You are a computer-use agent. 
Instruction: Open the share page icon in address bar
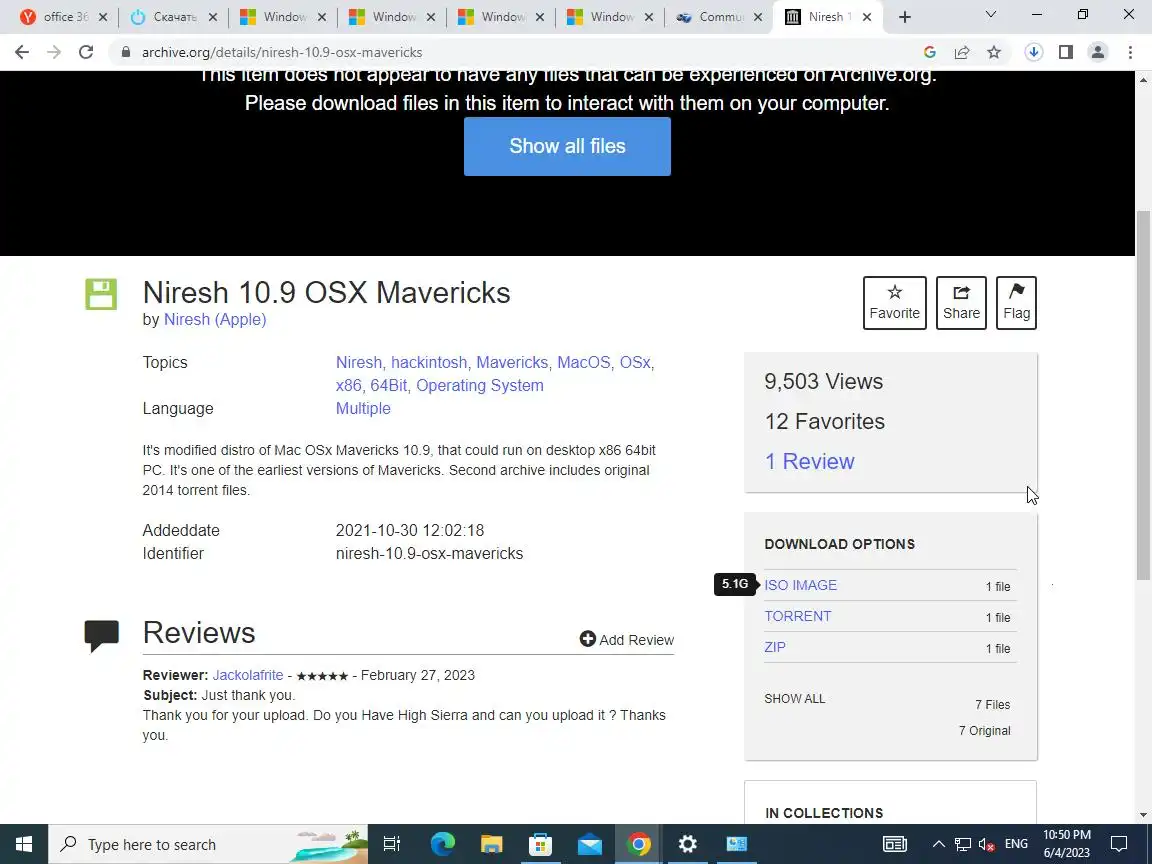(962, 52)
